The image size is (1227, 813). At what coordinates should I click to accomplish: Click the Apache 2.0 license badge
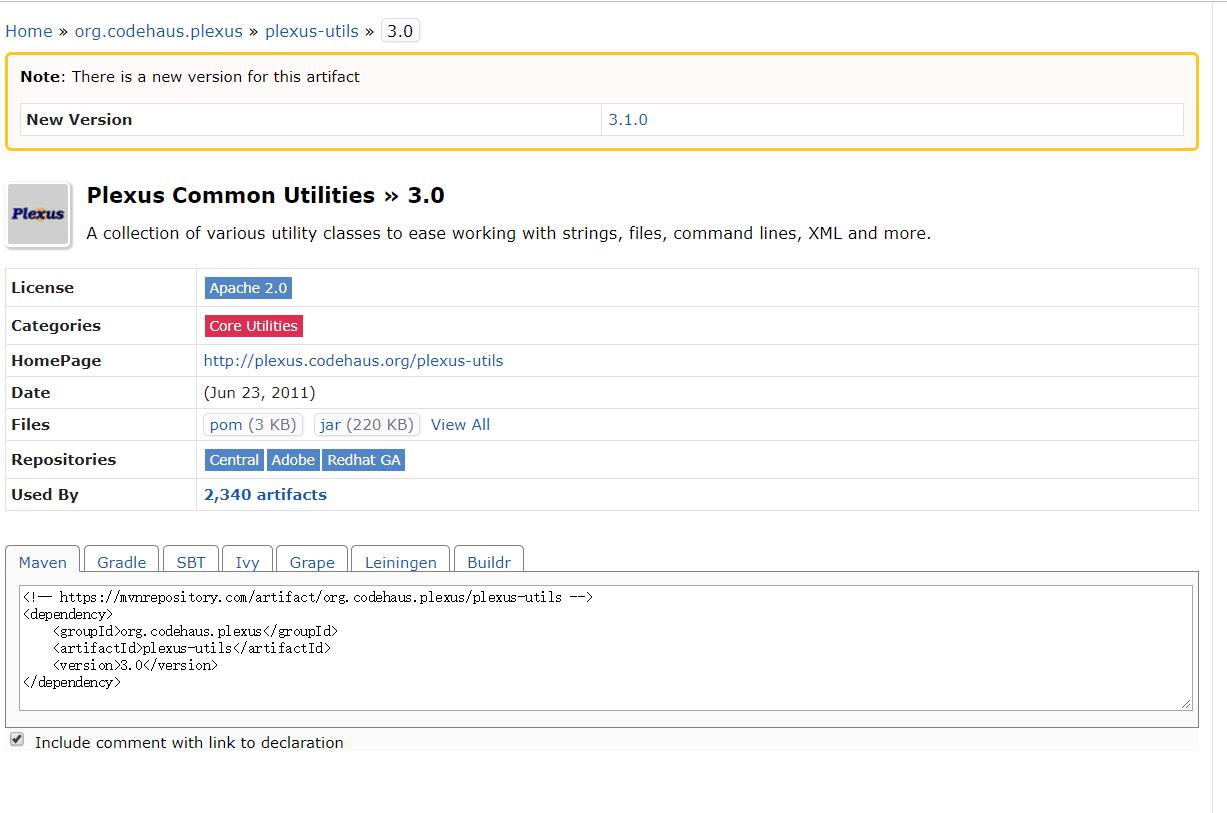pyautogui.click(x=248, y=288)
